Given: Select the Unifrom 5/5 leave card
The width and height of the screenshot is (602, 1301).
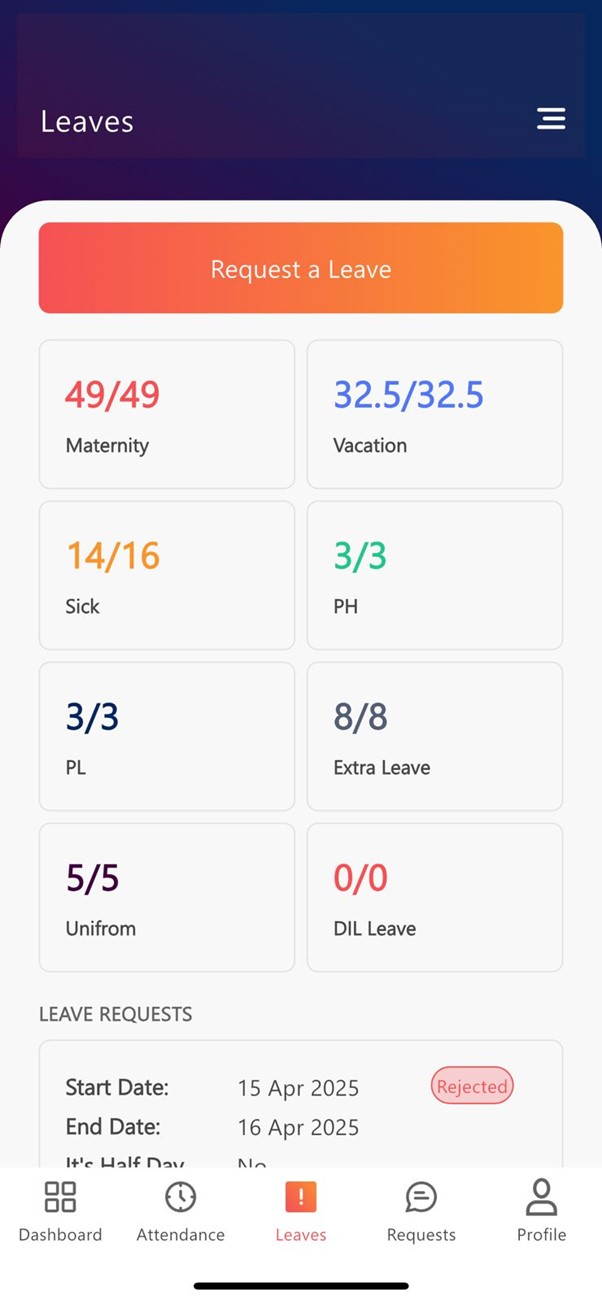Looking at the screenshot, I should pos(167,897).
